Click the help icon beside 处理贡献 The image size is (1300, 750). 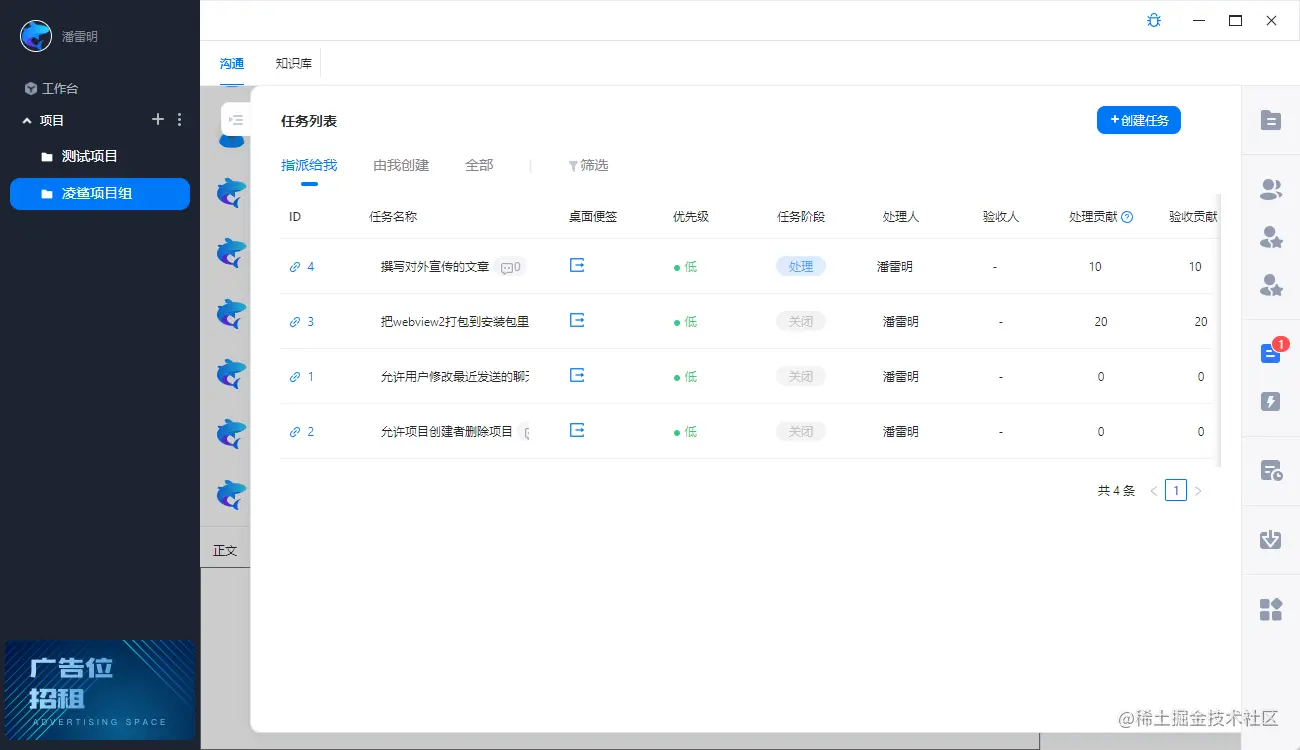pos(1127,217)
